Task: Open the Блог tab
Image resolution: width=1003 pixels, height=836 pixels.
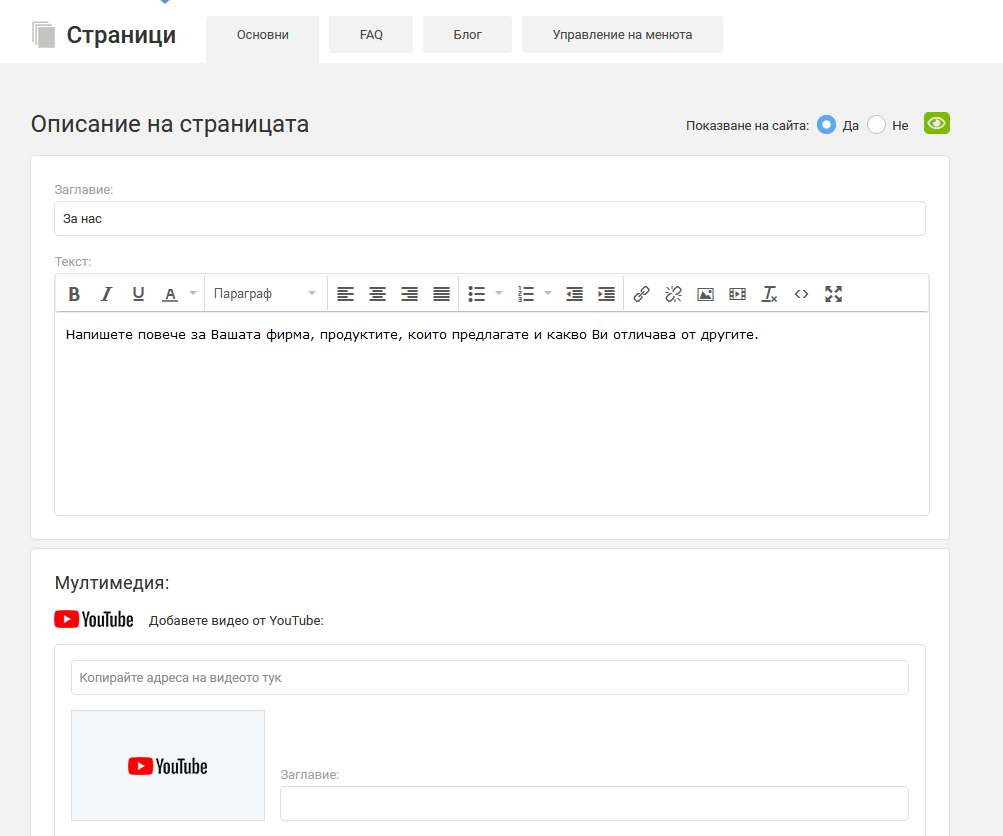Action: (x=468, y=35)
